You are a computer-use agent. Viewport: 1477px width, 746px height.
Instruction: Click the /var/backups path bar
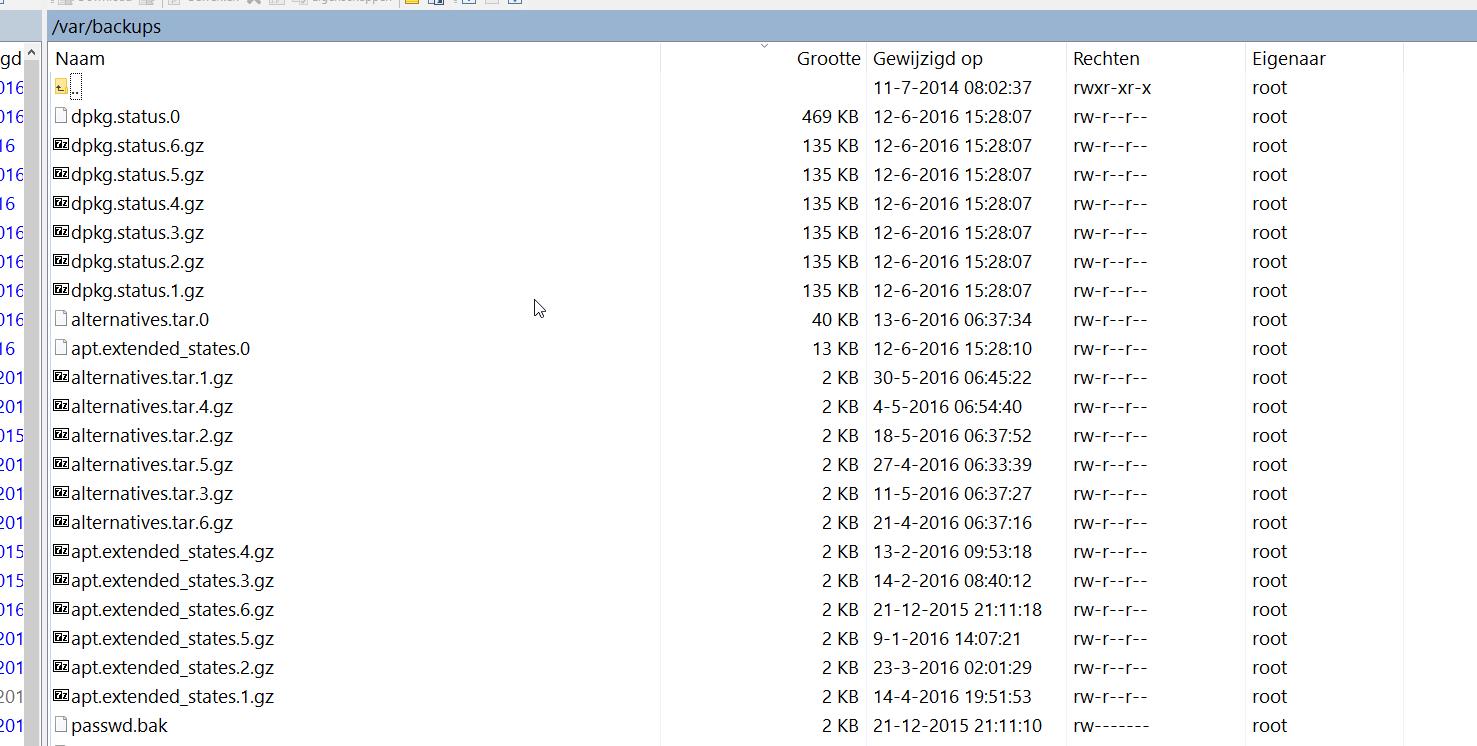[x=762, y=27]
